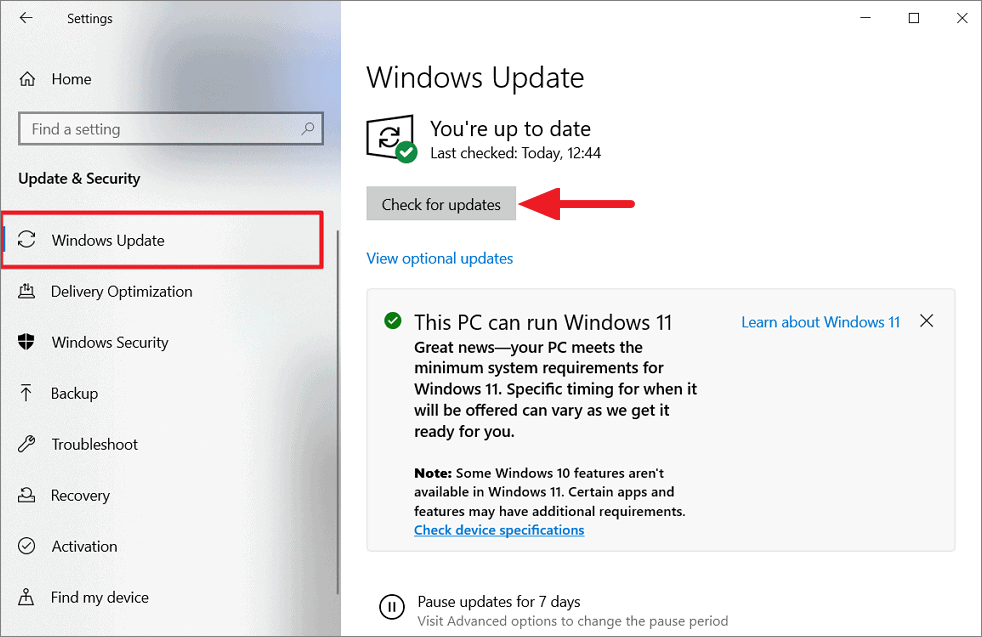Open Home in the sidebar
982x637 pixels.
point(71,79)
